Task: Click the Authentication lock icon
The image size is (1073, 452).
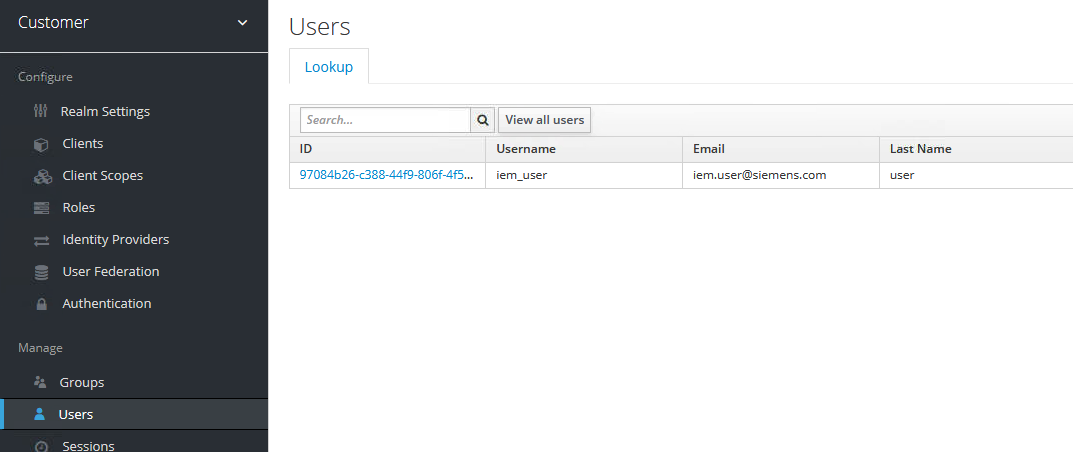Action: click(41, 304)
